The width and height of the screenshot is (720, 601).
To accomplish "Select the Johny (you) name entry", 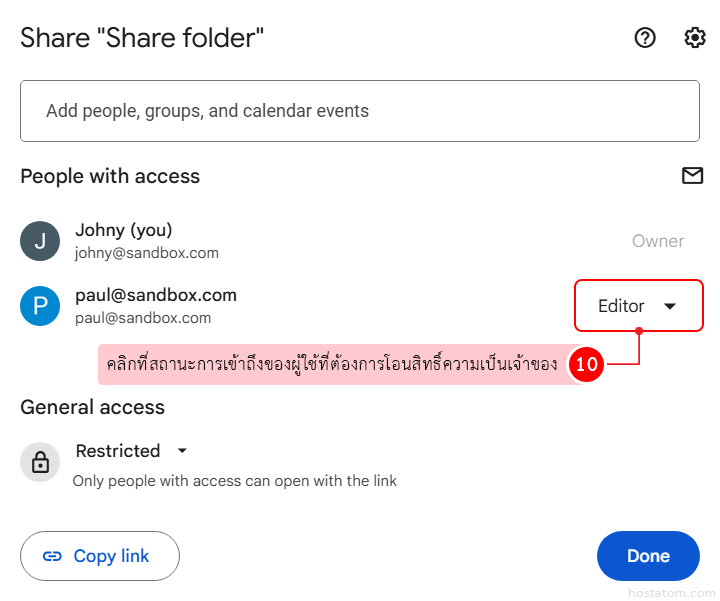I will click(124, 230).
